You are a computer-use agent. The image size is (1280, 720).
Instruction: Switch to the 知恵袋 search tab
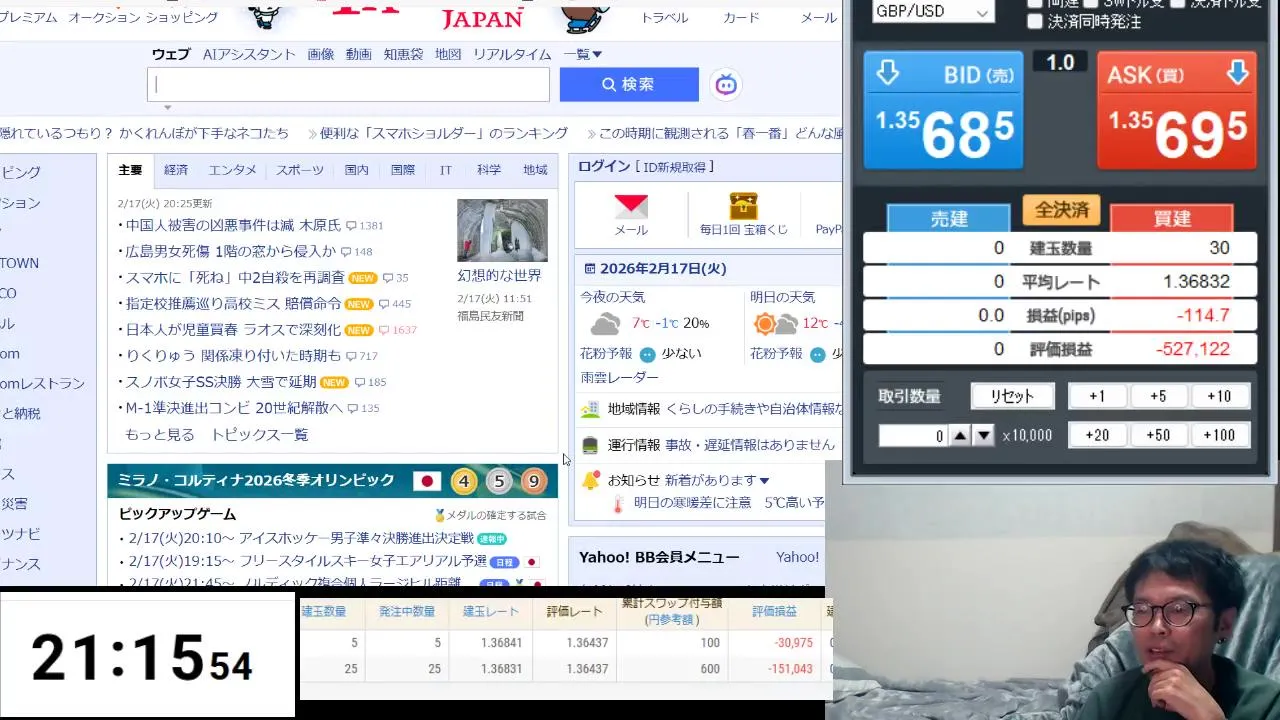tap(403, 54)
